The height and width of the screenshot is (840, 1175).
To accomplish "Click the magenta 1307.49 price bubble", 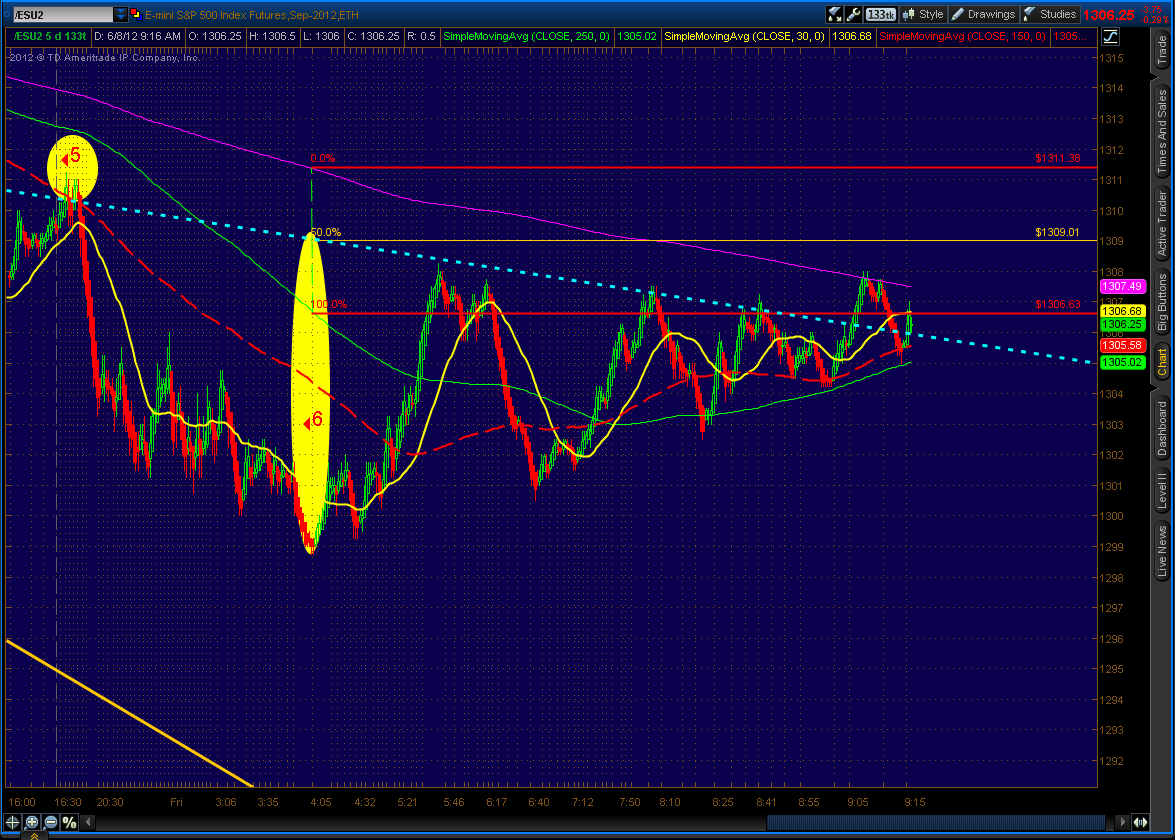I will point(1122,286).
